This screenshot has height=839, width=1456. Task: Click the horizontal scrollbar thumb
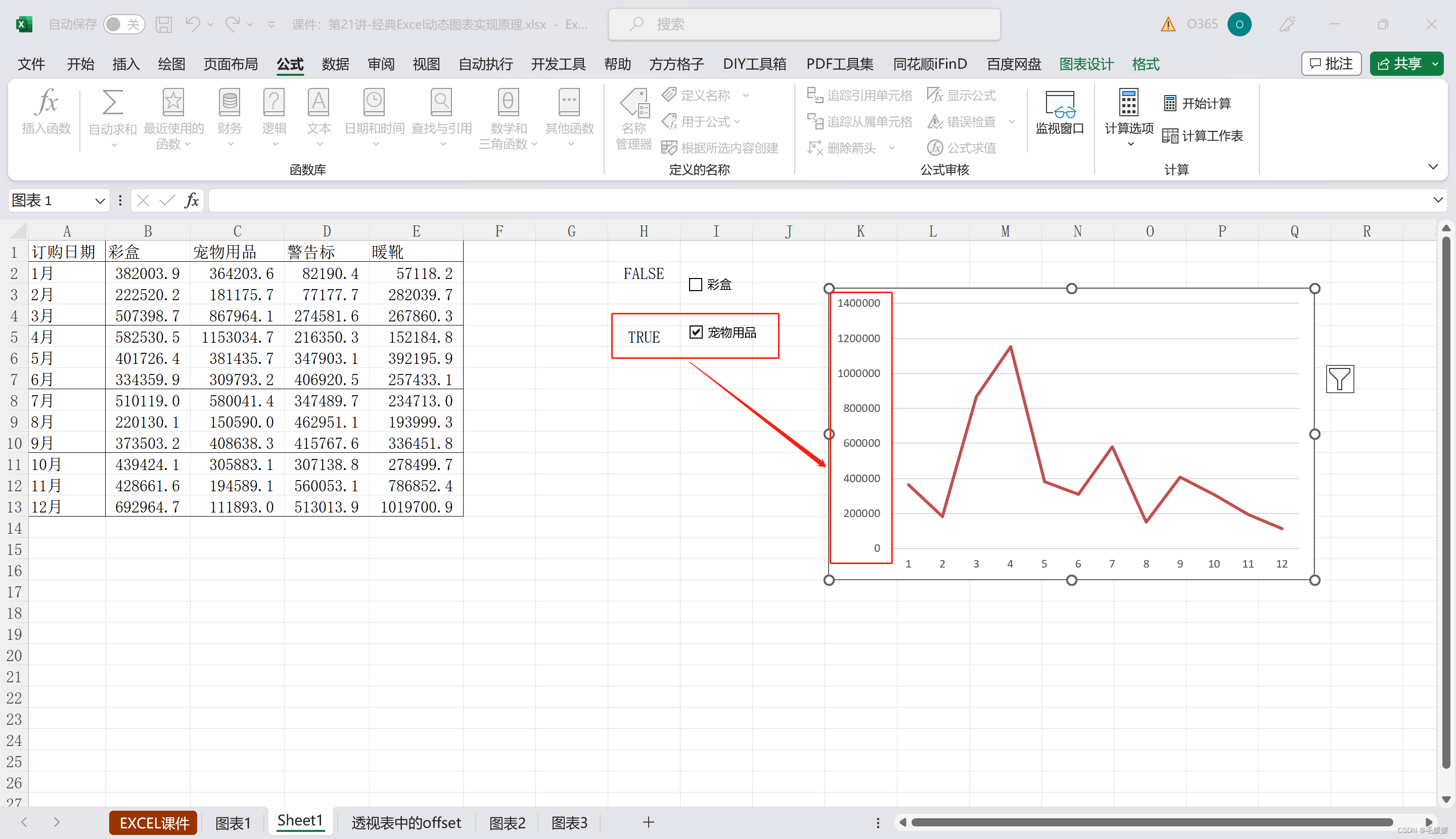pyautogui.click(x=1152, y=822)
